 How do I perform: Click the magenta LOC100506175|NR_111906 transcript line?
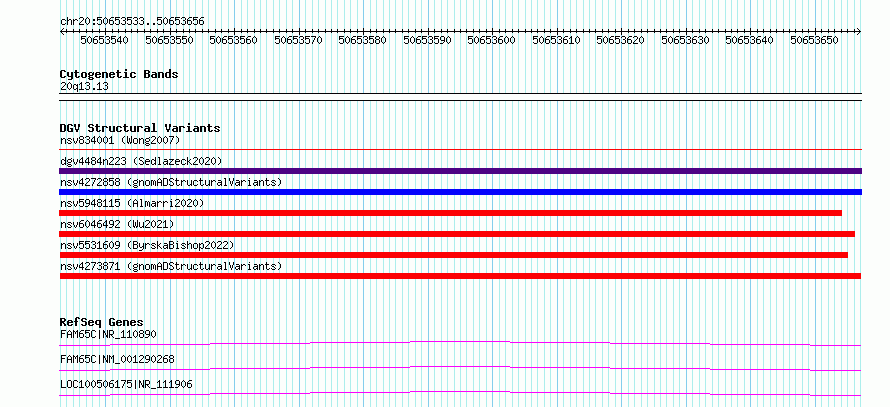tap(460, 393)
